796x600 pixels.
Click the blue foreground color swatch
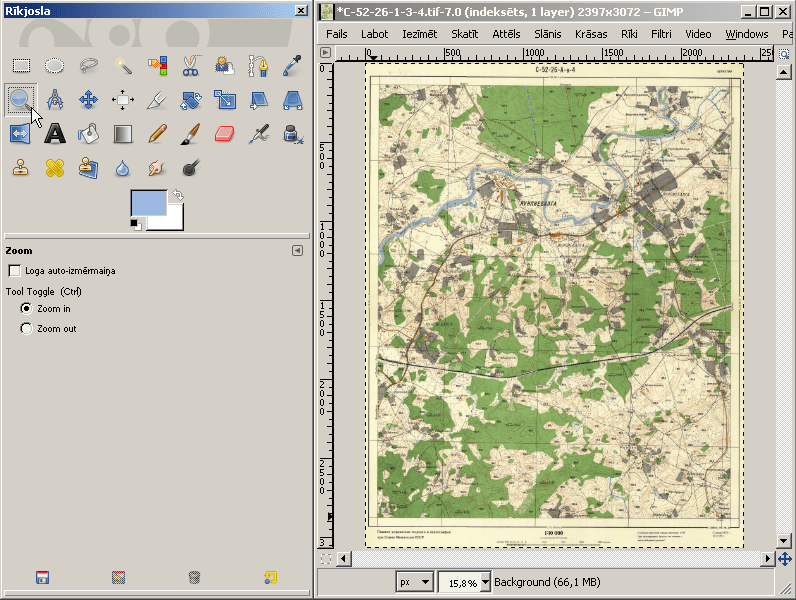(x=149, y=203)
